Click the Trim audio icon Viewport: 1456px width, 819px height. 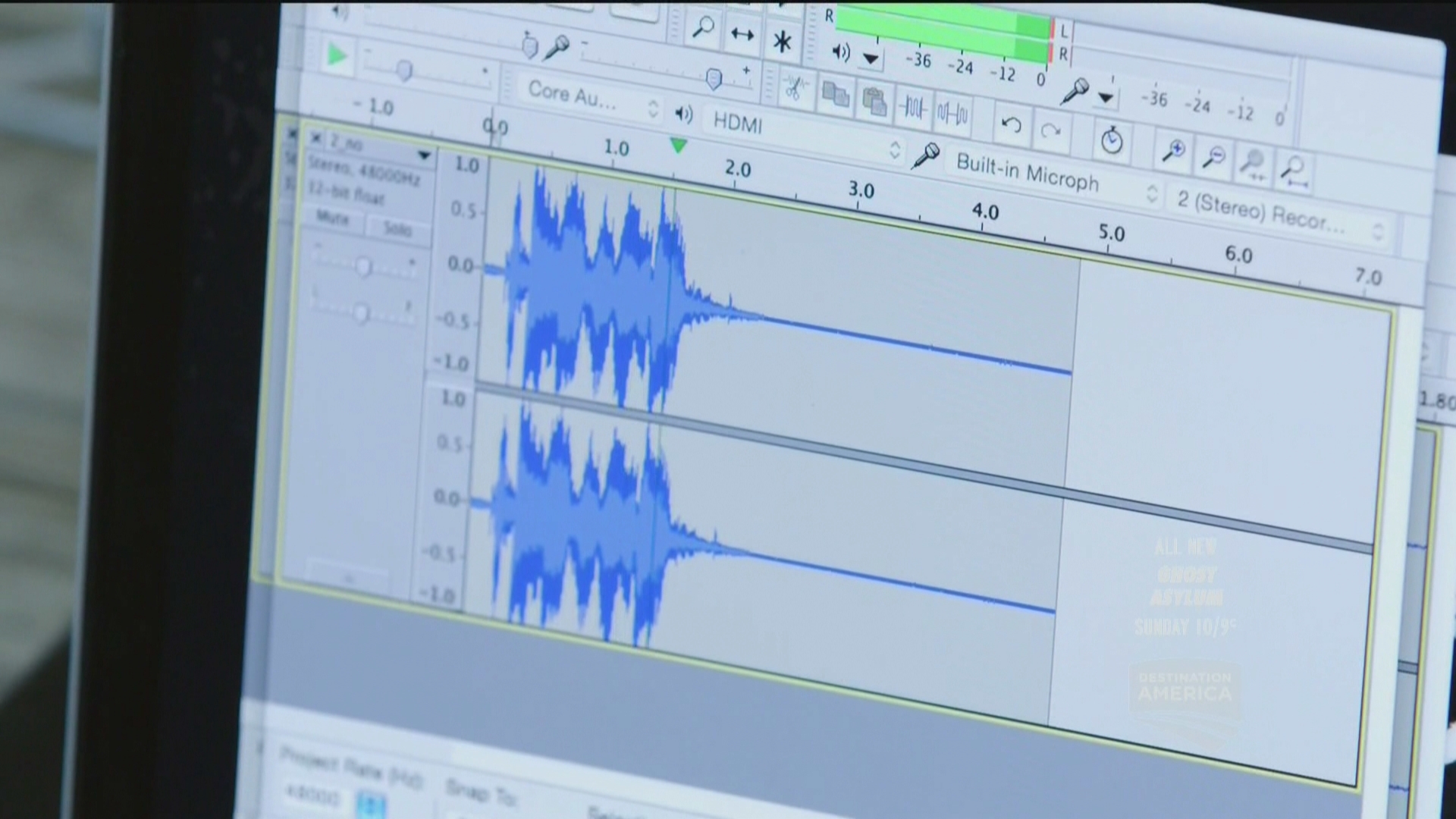(x=913, y=108)
